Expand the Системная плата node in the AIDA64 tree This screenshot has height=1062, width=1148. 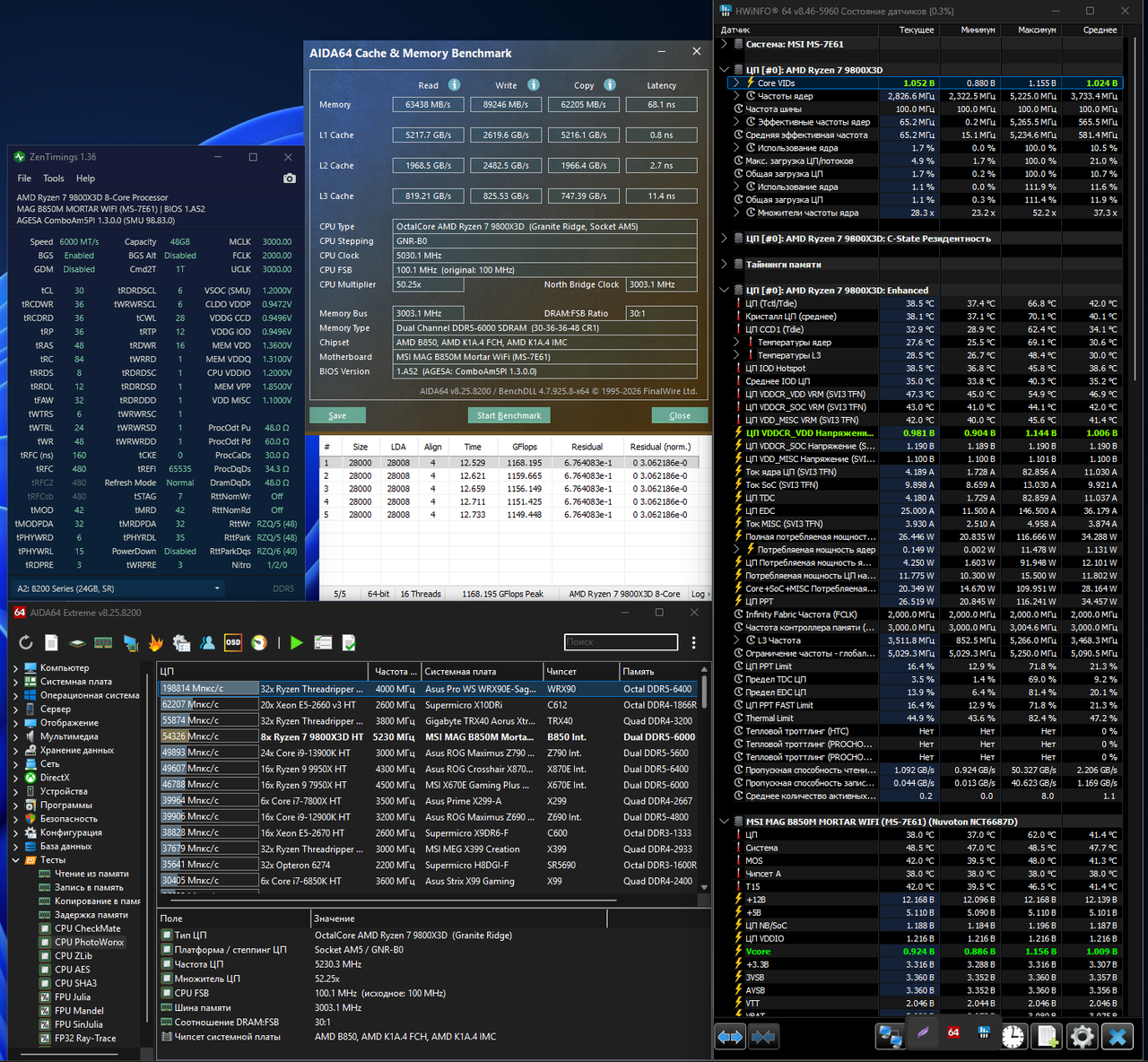pyautogui.click(x=15, y=682)
